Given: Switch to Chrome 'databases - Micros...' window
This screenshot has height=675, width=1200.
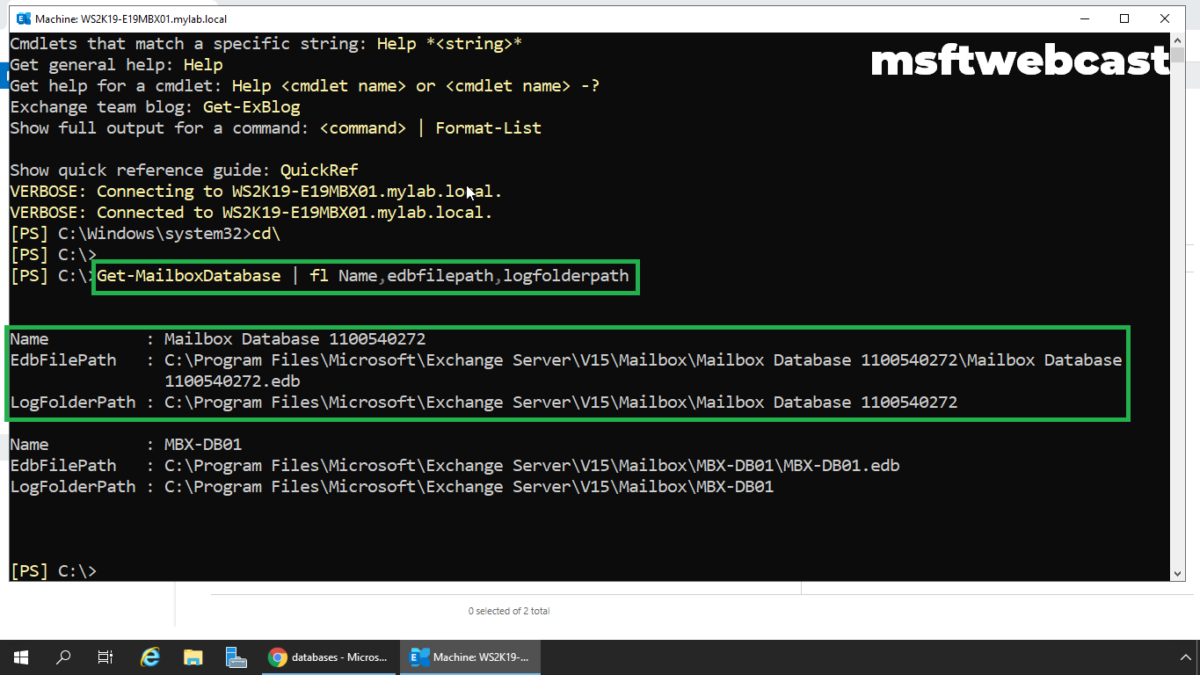Looking at the screenshot, I should pyautogui.click(x=328, y=657).
